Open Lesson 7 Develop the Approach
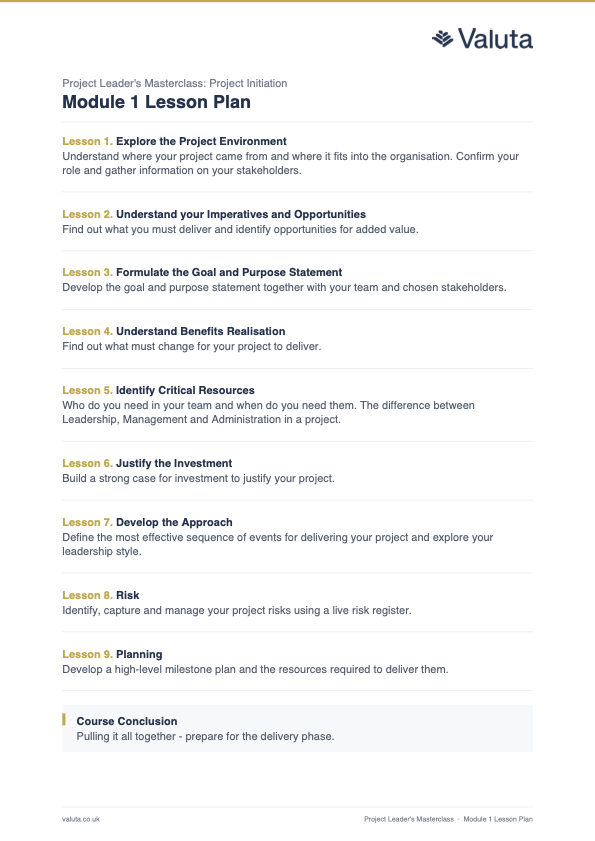The image size is (595, 841). point(148,522)
